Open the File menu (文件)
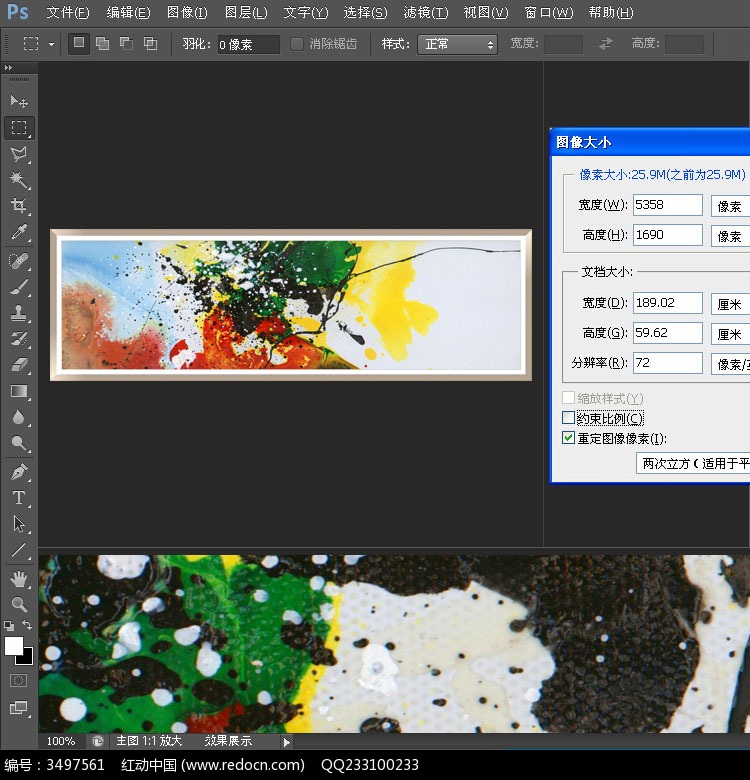This screenshot has height=780, width=750. 68,12
